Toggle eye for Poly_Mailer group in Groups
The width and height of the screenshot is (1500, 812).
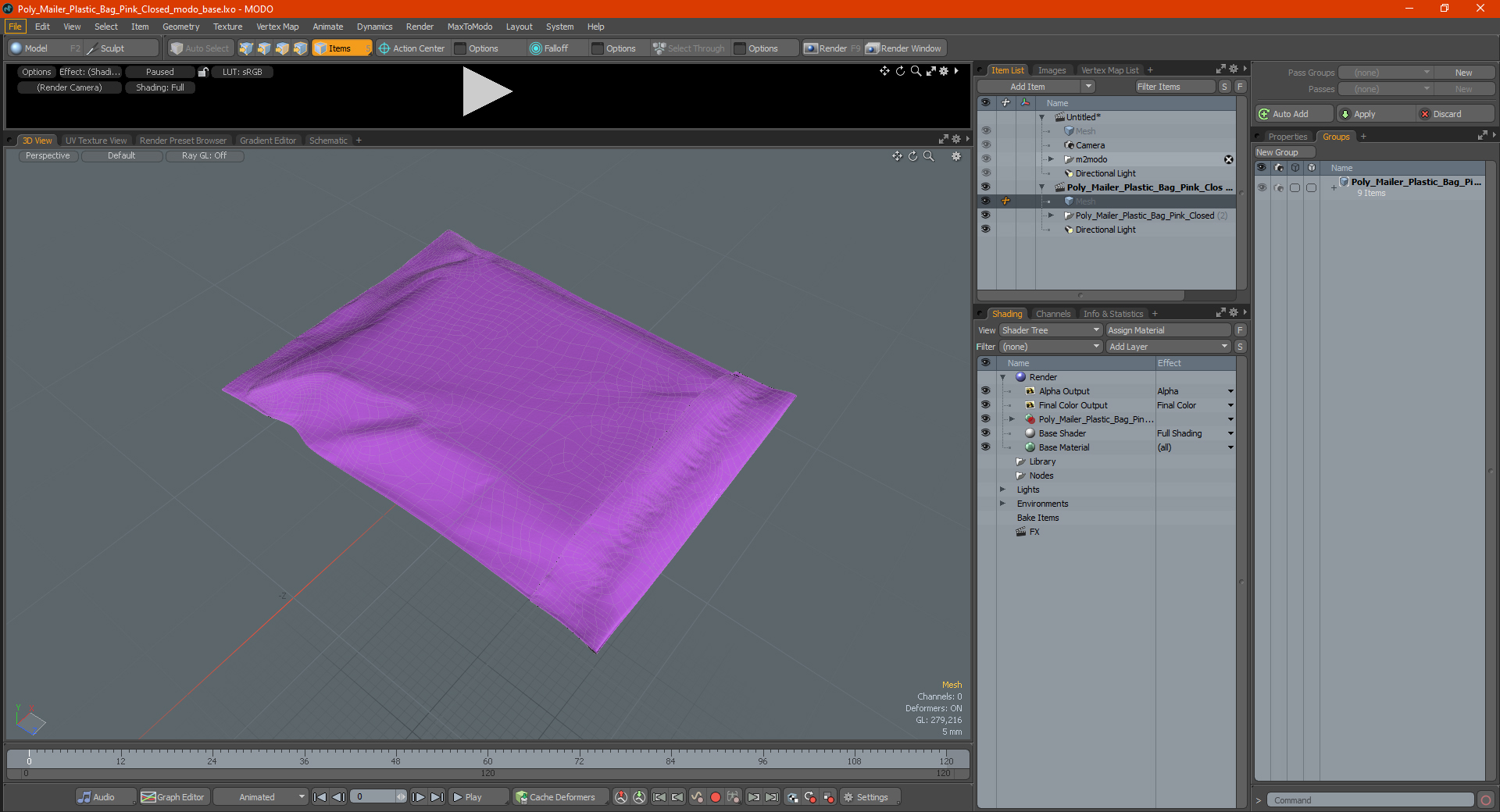pyautogui.click(x=1262, y=187)
